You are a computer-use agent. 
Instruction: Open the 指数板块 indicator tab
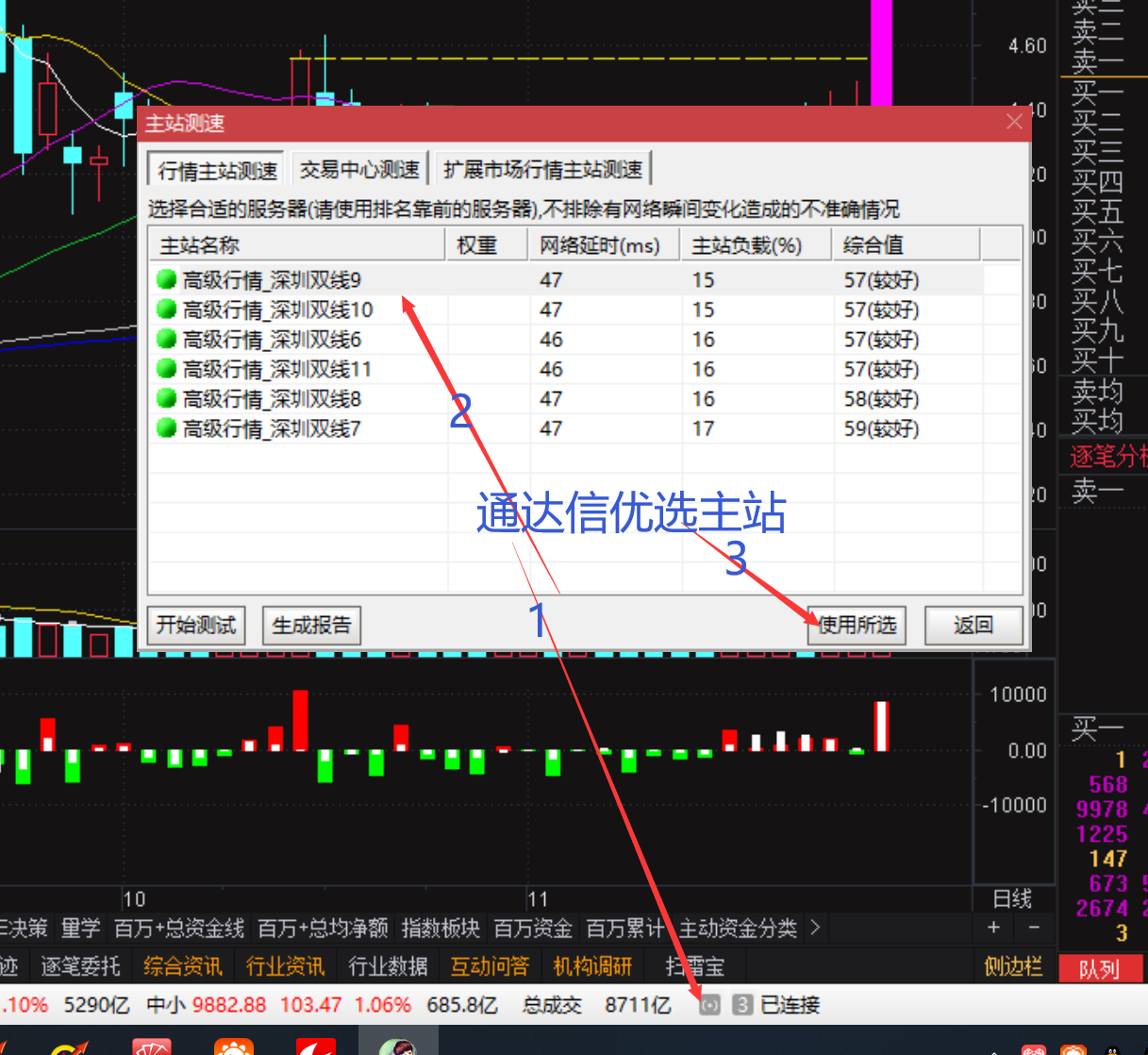coord(441,929)
